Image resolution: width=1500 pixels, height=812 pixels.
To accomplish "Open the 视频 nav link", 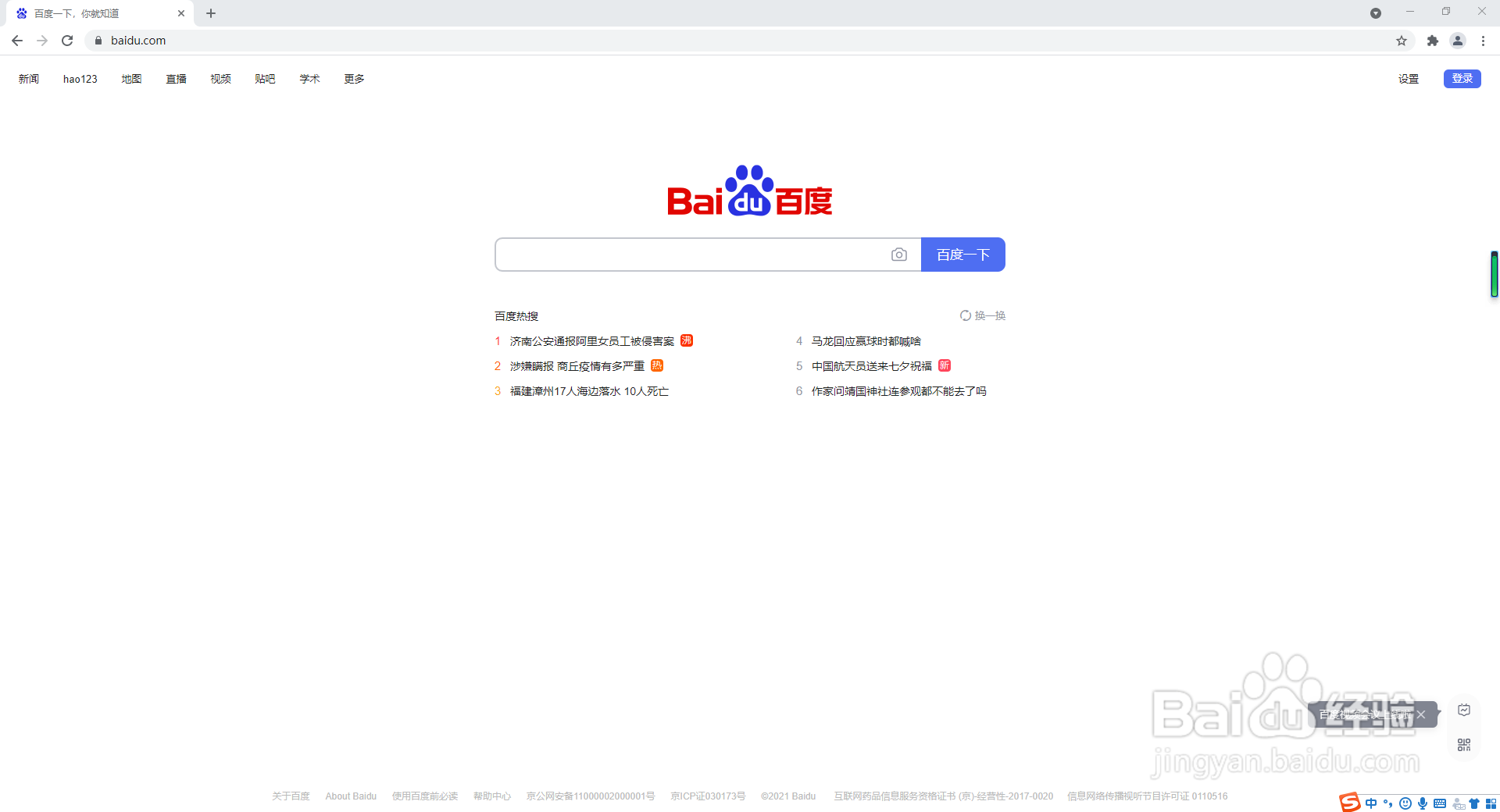I will pyautogui.click(x=221, y=79).
